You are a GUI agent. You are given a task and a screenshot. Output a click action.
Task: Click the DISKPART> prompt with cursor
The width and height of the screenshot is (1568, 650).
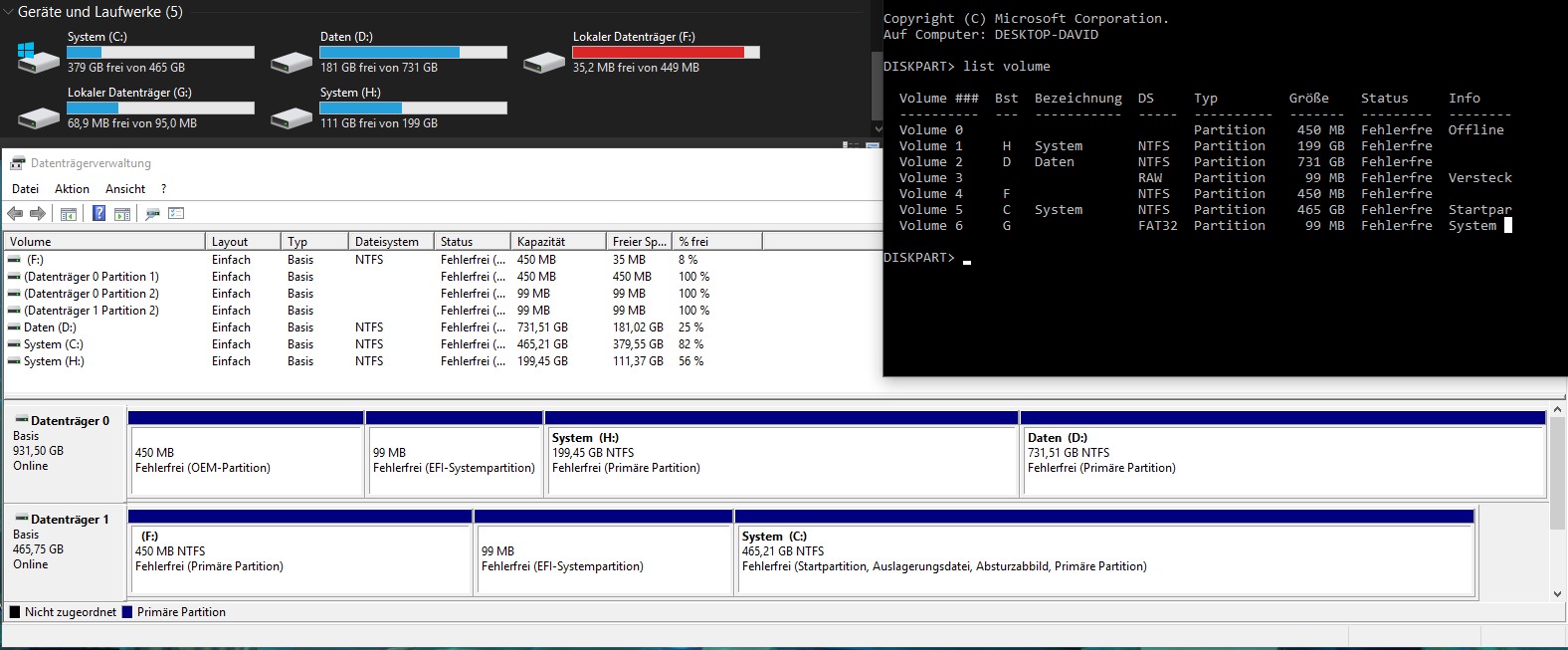[927, 258]
